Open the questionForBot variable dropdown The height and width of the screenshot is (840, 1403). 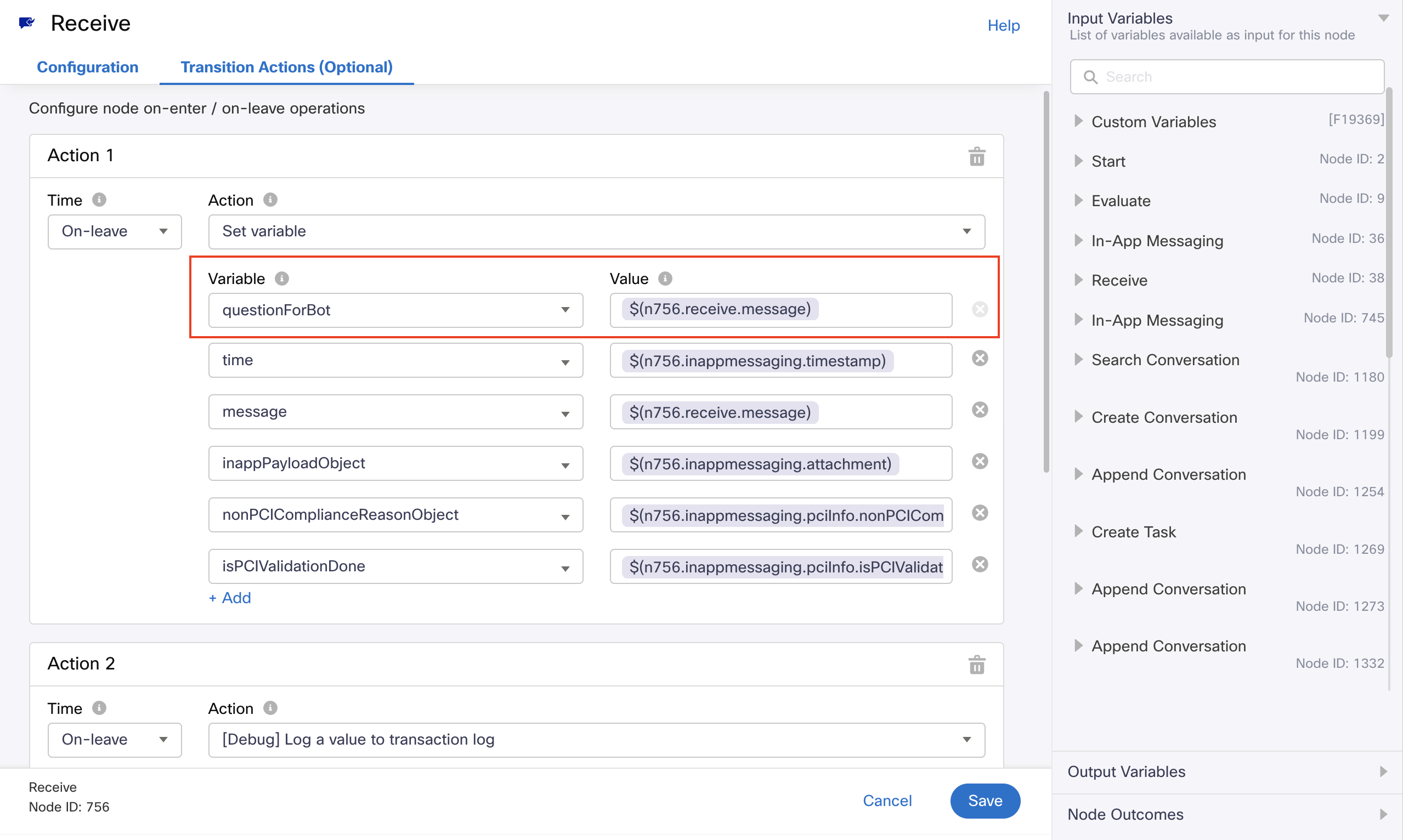[395, 310]
